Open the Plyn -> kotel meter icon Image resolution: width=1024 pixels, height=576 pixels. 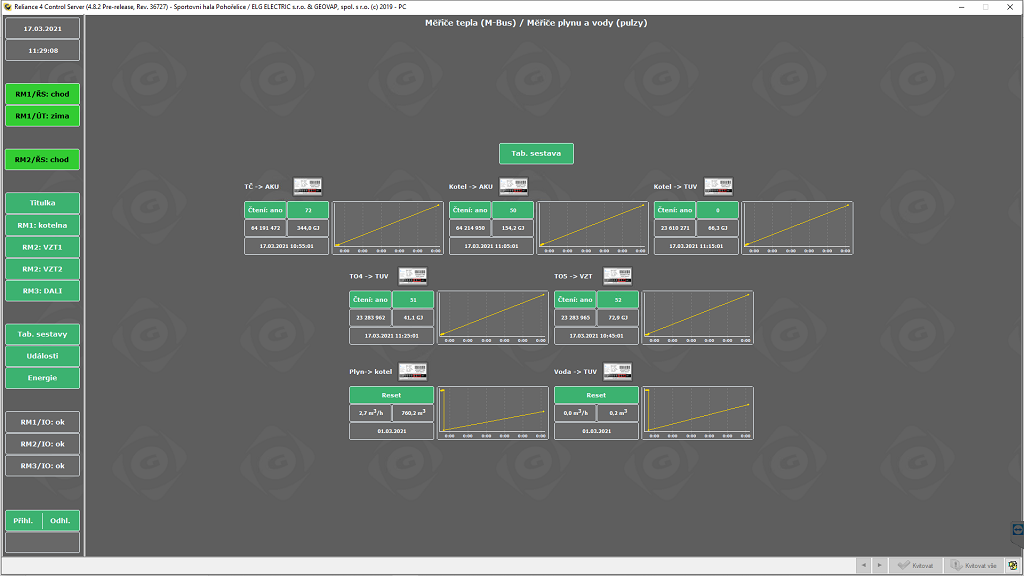point(412,371)
